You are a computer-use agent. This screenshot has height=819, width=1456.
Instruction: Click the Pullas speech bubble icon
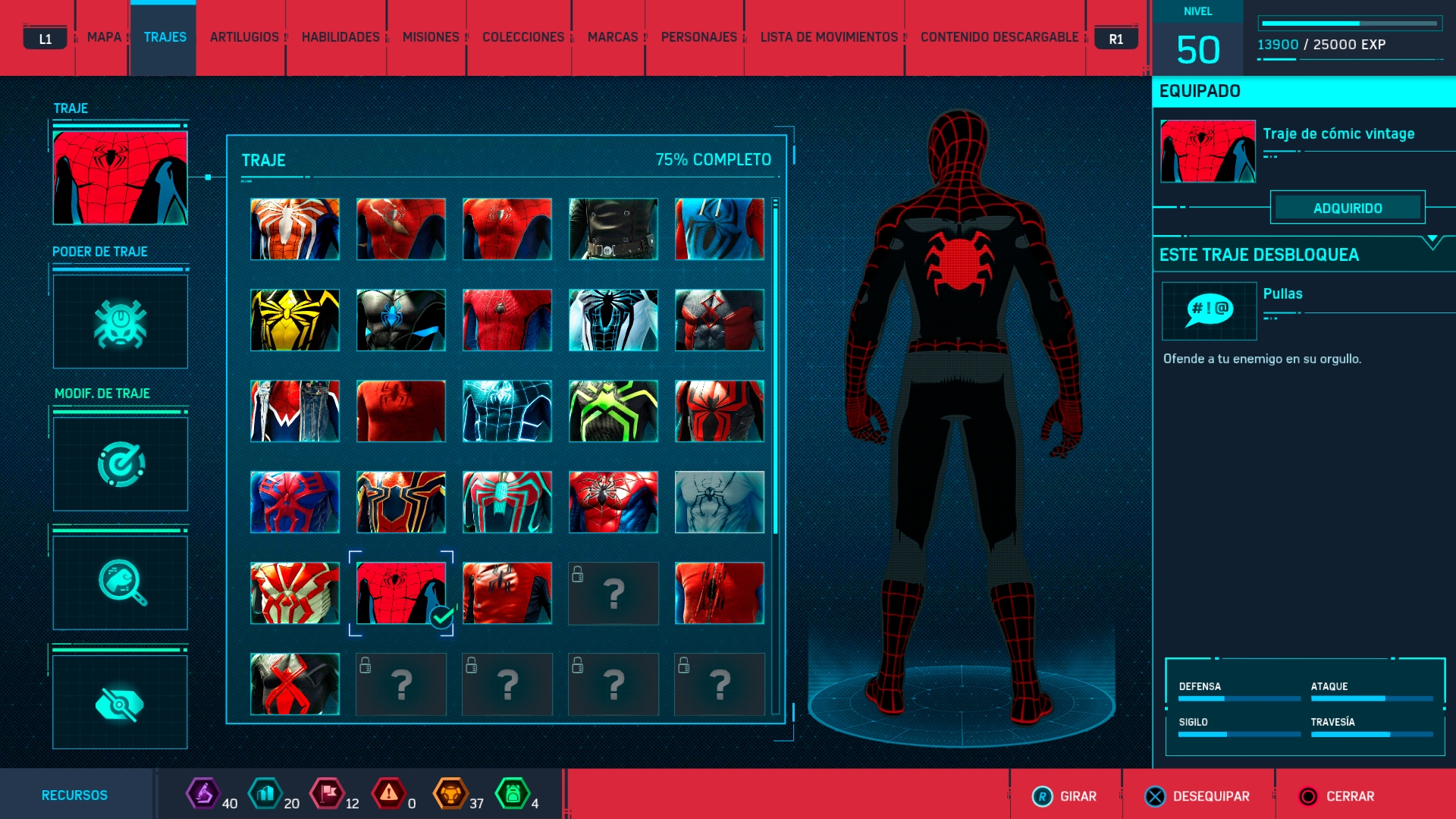(1210, 311)
